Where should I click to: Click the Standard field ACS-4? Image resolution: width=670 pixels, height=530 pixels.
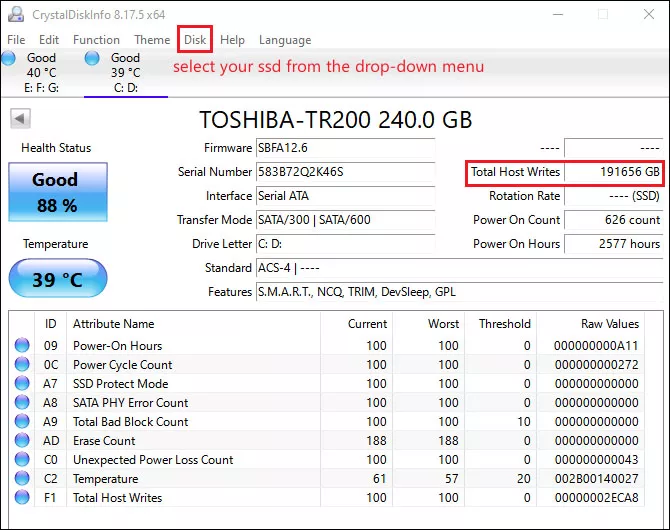pos(459,268)
